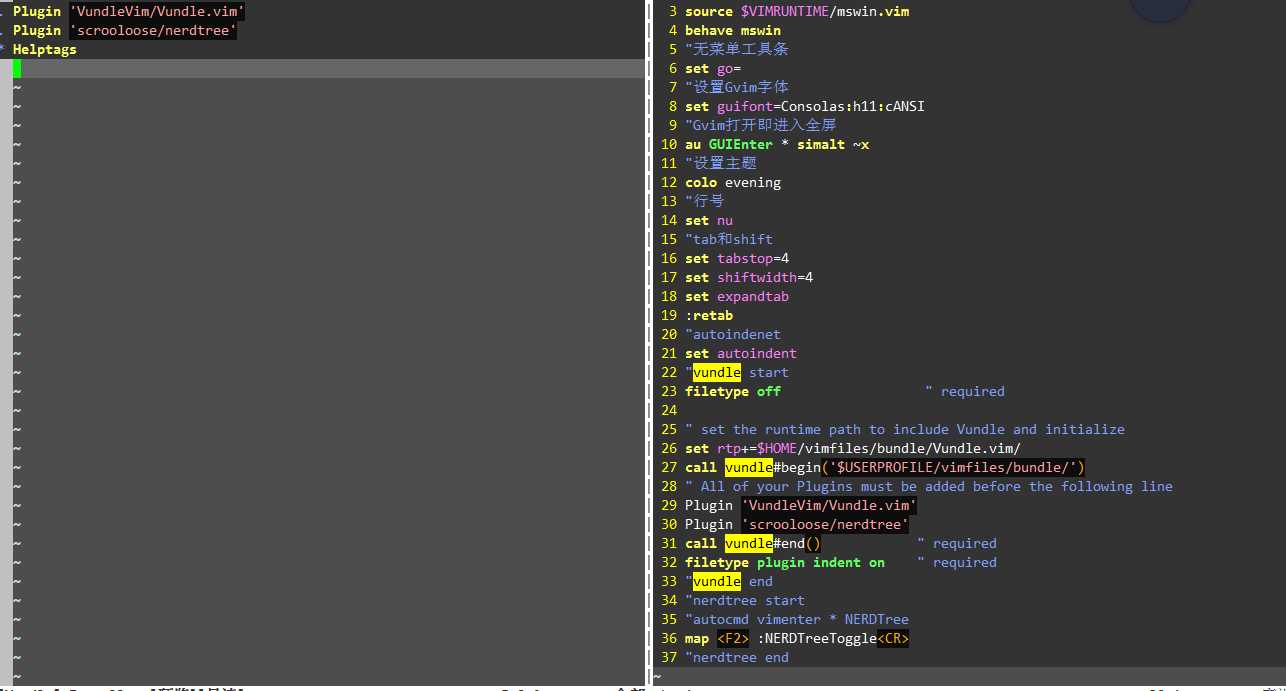Screen dimensions: 1286x691
Task: Click the comment 'nerdtree start'
Action: [x=745, y=600]
